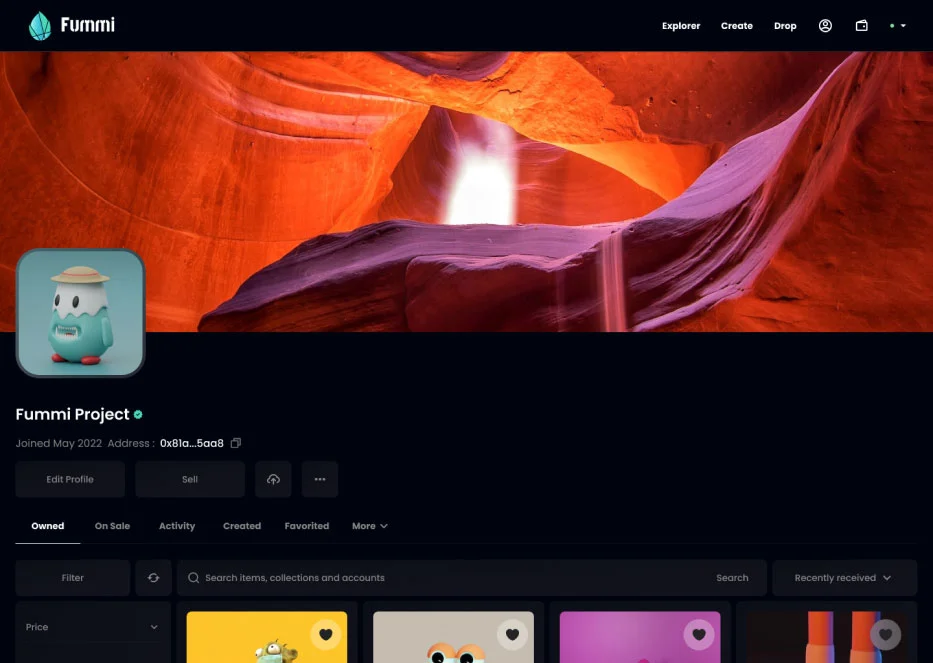Click the refresh icon next to Filter
The height and width of the screenshot is (663, 933).
153,577
